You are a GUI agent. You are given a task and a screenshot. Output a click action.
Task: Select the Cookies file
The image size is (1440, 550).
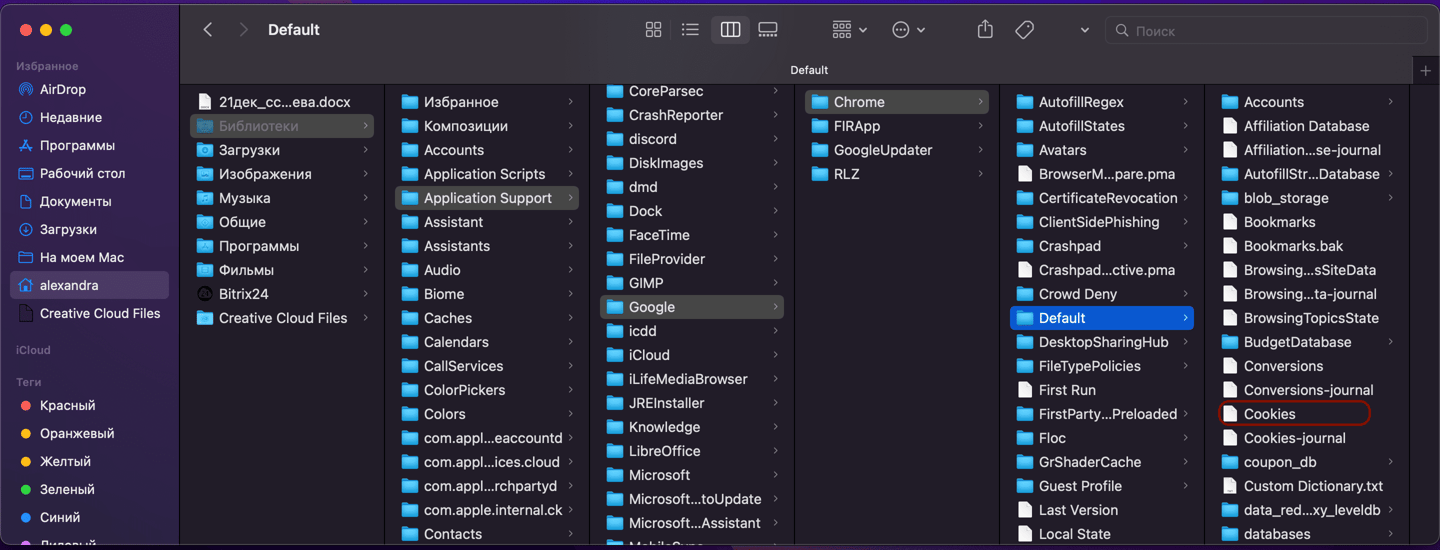pos(1295,414)
